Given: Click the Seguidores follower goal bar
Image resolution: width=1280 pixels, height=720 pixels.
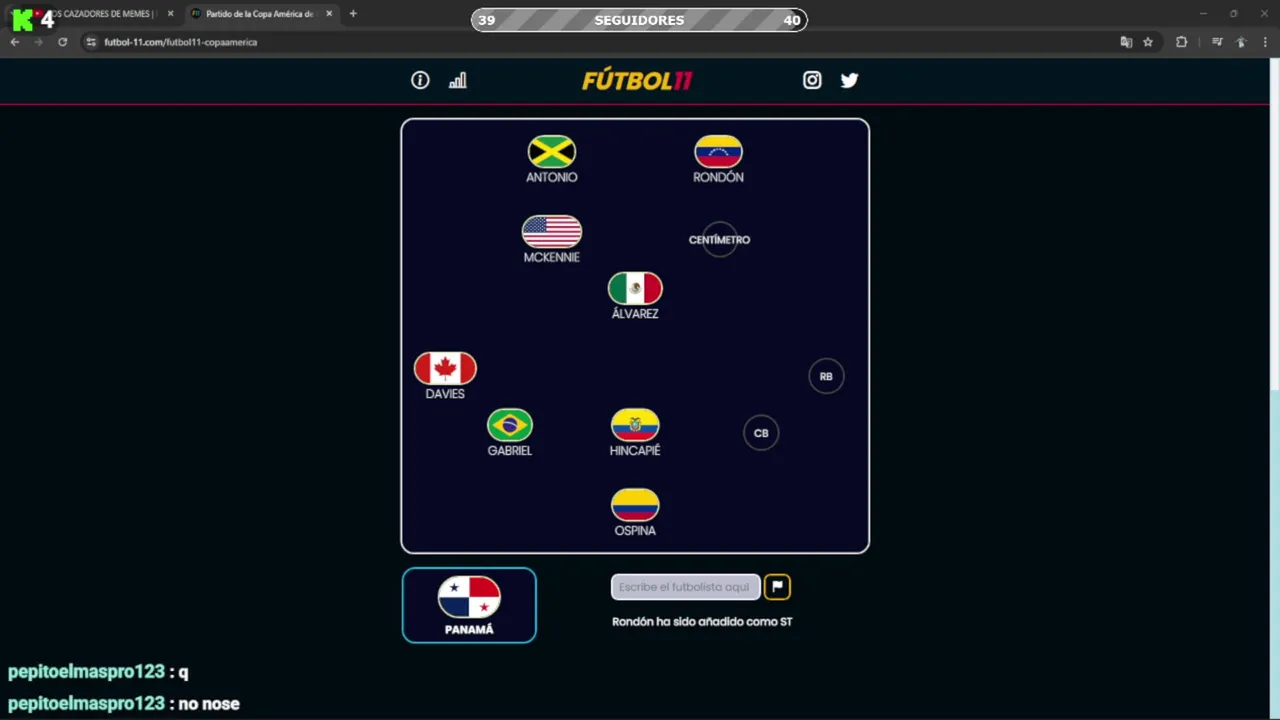Looking at the screenshot, I should click(639, 20).
